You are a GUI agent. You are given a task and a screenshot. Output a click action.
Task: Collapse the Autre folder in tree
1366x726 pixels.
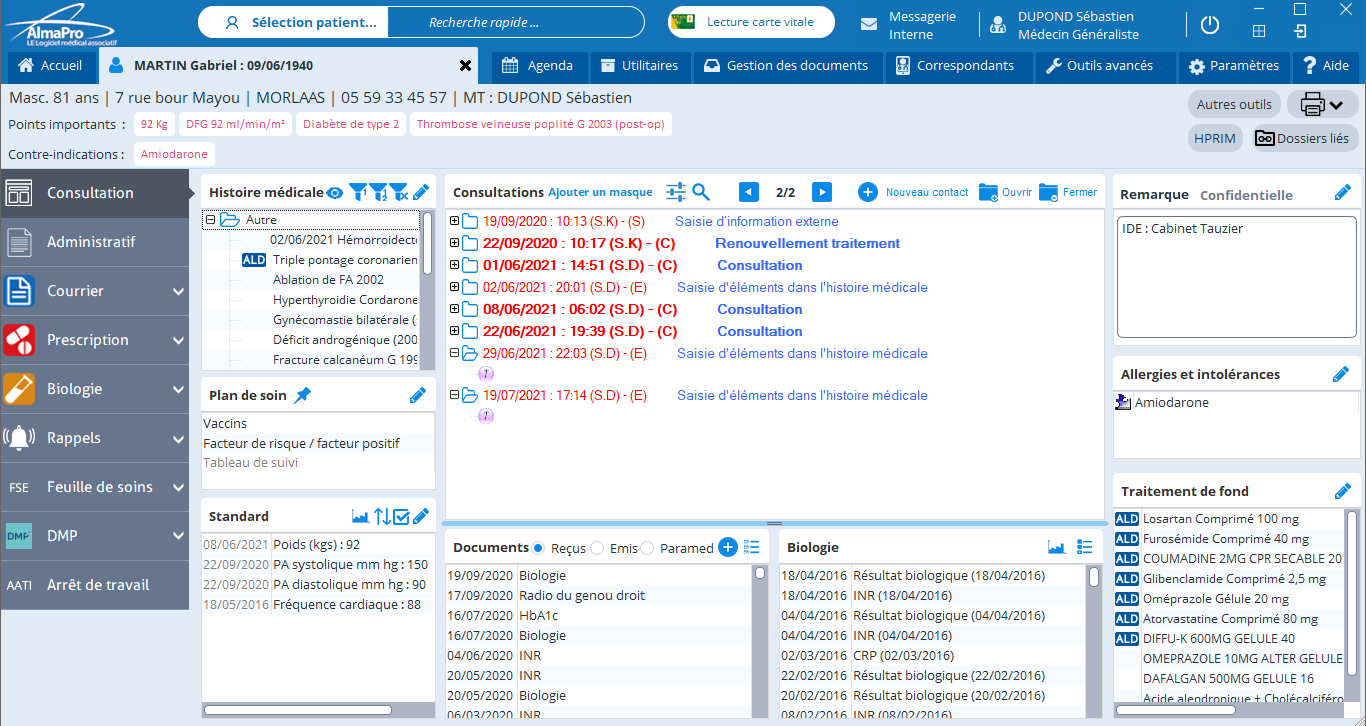pos(210,220)
